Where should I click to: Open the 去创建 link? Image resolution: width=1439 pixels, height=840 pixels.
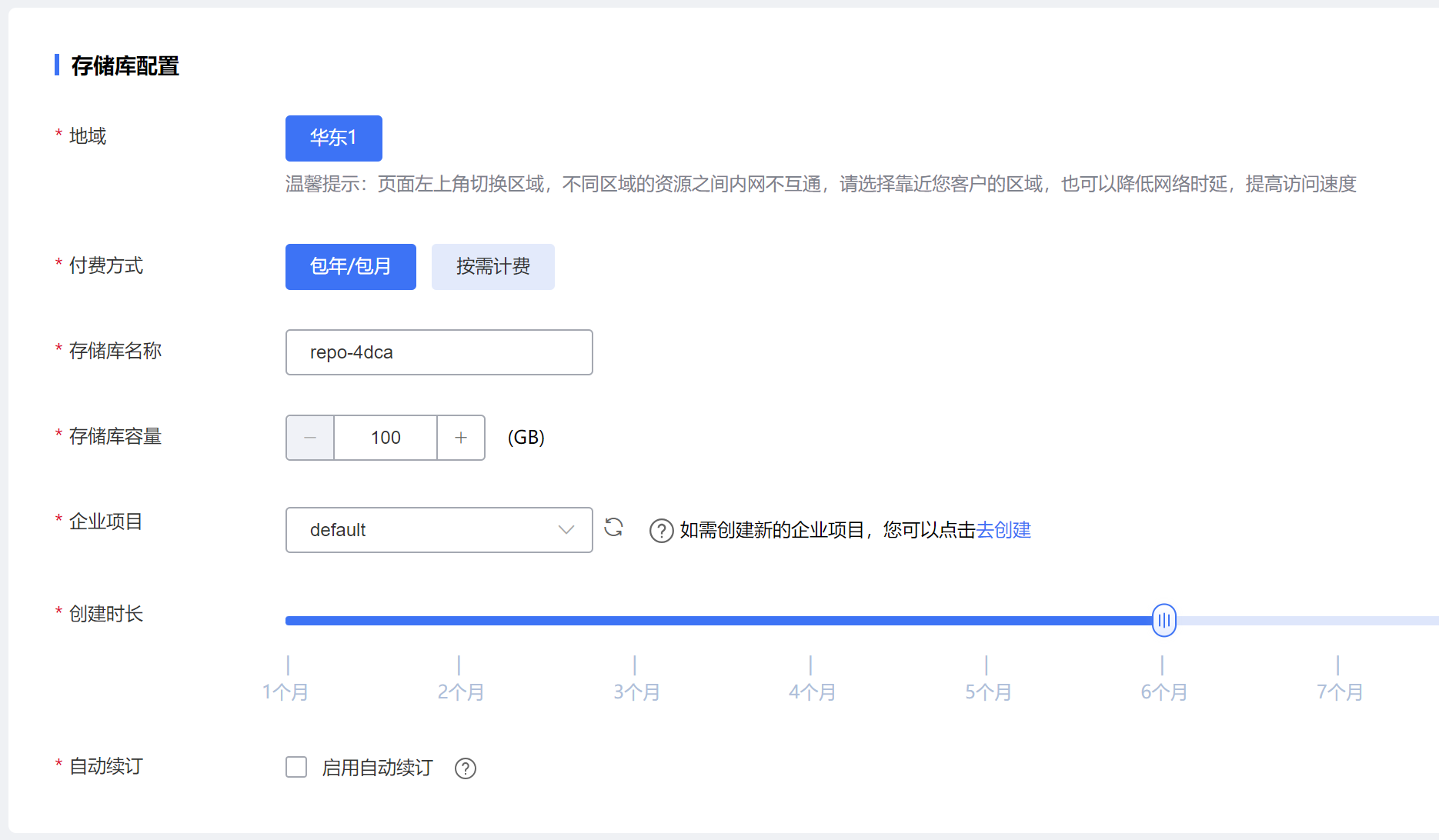click(1003, 530)
